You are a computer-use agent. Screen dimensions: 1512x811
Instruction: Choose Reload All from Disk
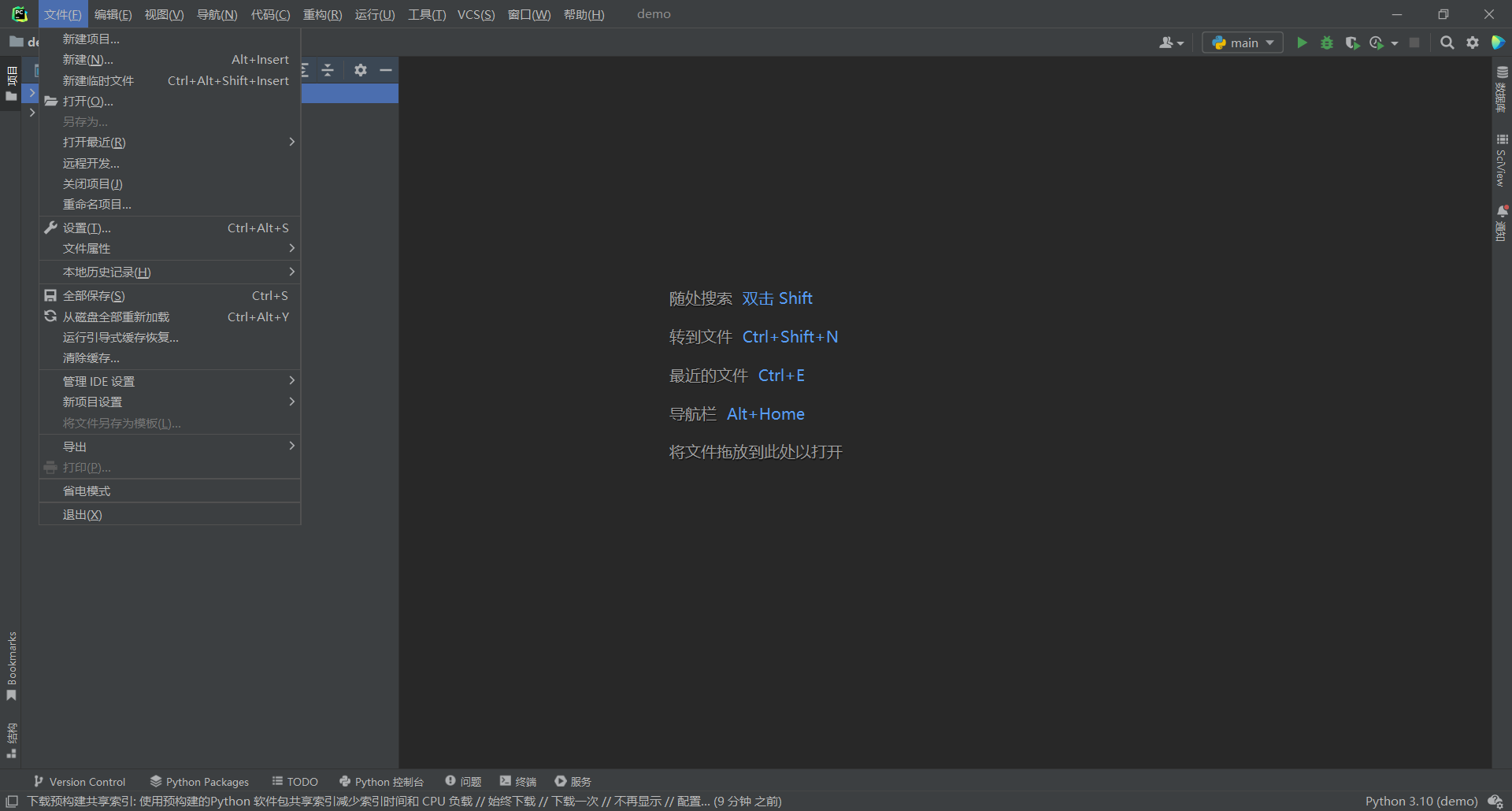pyautogui.click(x=170, y=317)
